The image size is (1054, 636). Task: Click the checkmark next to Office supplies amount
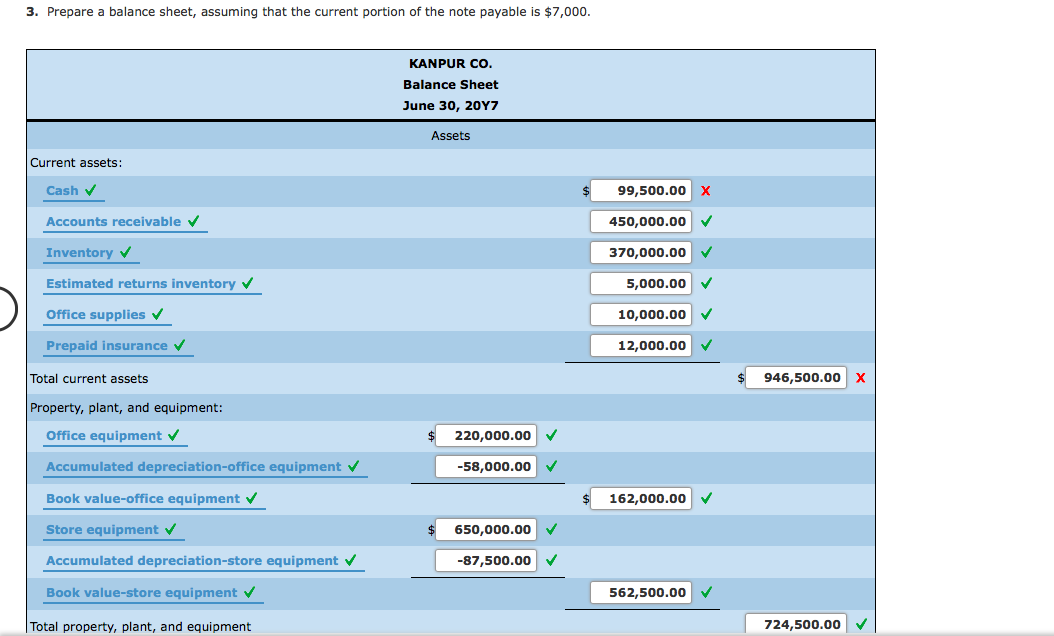click(706, 314)
